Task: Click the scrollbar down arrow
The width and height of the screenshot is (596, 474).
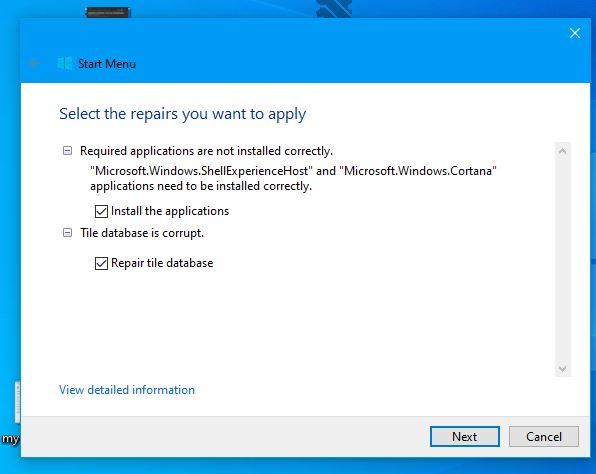Action: 563,369
